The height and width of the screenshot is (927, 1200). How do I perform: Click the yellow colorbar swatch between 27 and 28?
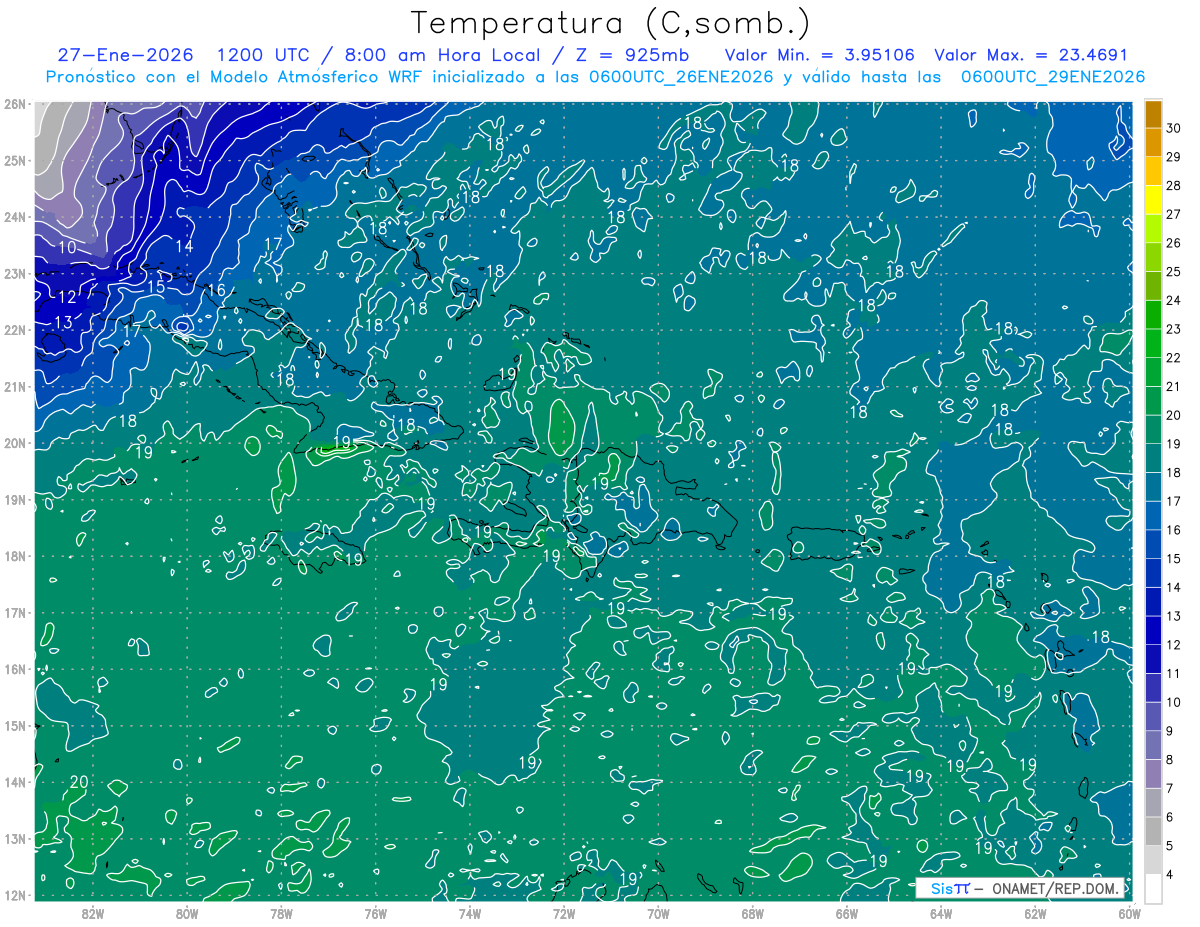[x=1153, y=200]
